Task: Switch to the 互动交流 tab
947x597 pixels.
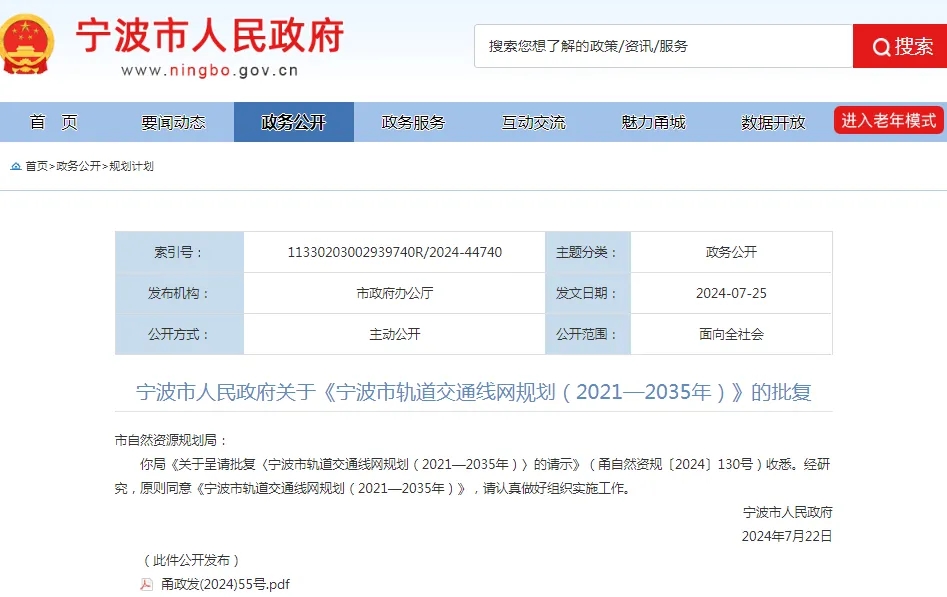Action: click(x=534, y=122)
